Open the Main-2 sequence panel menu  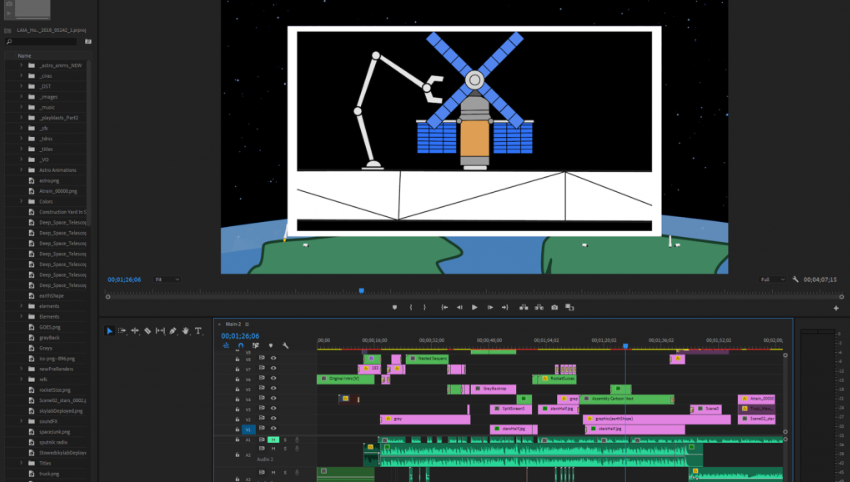(x=247, y=324)
